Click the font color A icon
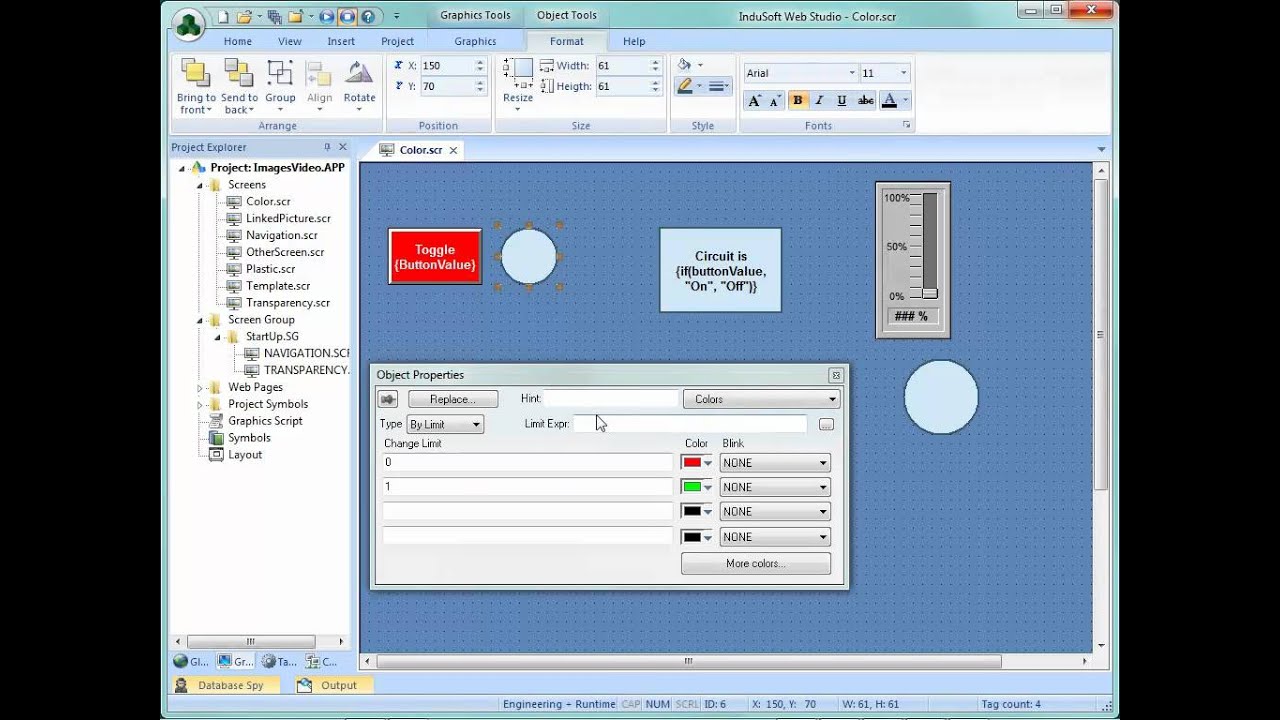1280x720 pixels. pos(889,100)
